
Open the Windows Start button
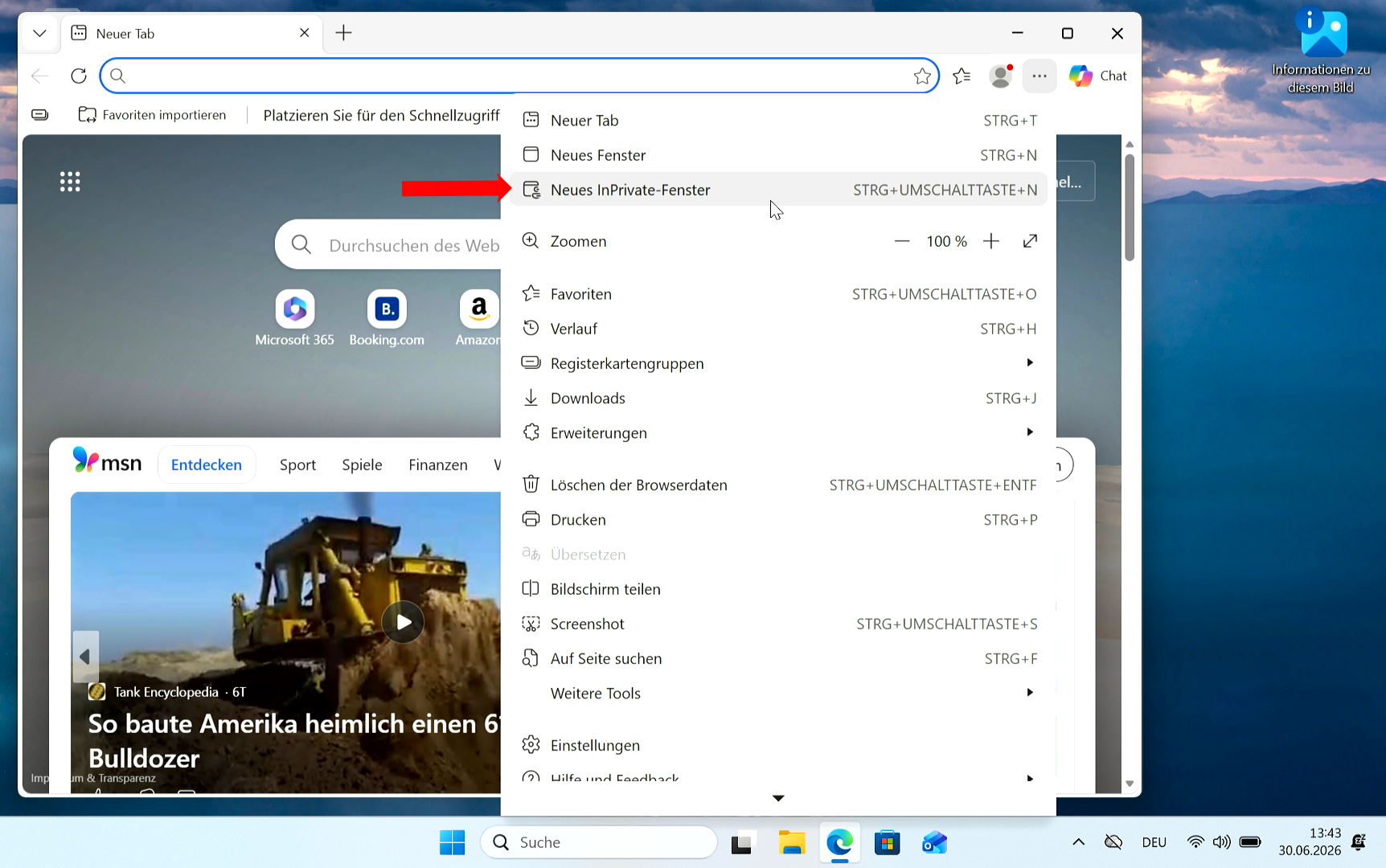(x=453, y=842)
